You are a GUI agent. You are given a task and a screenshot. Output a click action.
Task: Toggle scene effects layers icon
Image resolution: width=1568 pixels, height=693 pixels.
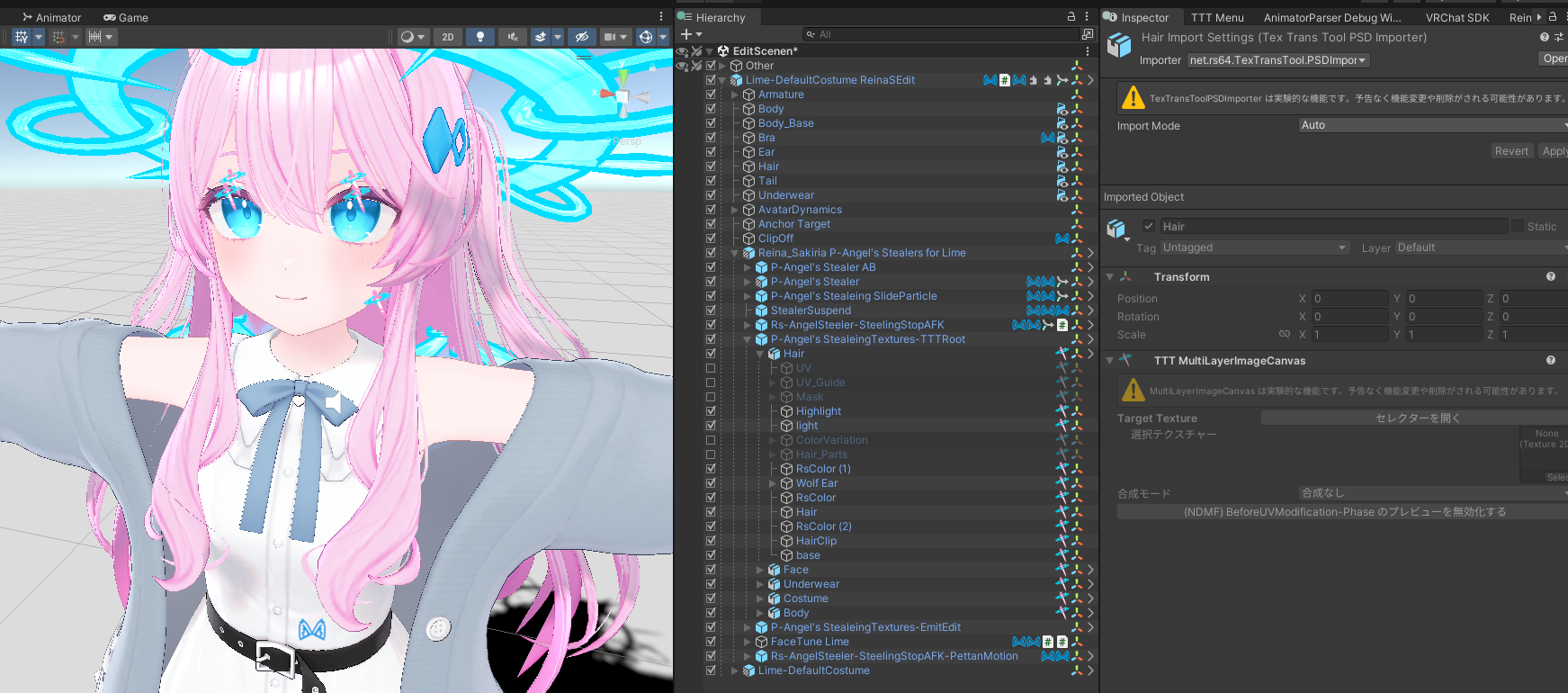(x=541, y=37)
